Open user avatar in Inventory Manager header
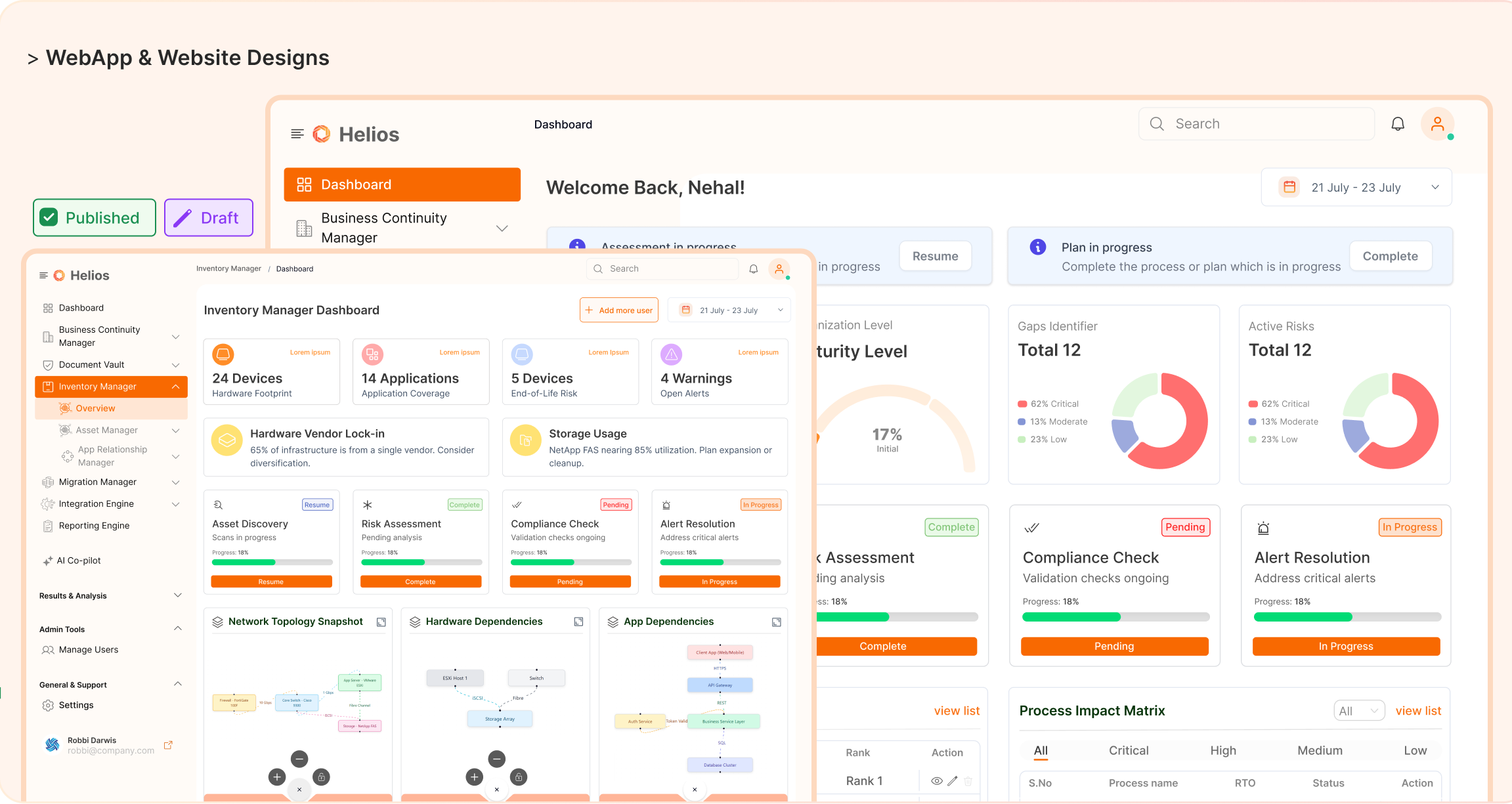This screenshot has width=1512, height=804. (x=779, y=269)
